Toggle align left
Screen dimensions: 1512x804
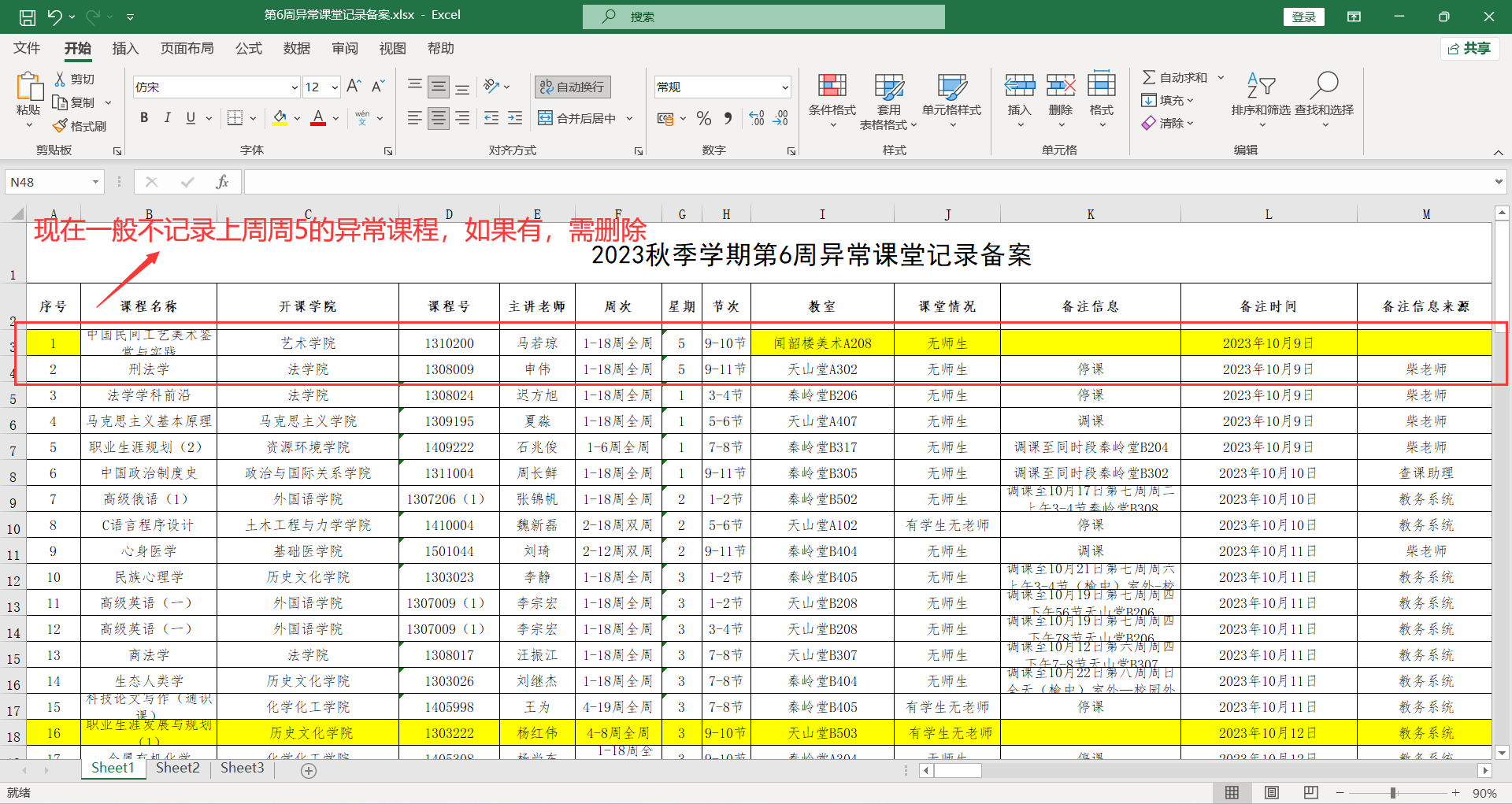tap(415, 118)
